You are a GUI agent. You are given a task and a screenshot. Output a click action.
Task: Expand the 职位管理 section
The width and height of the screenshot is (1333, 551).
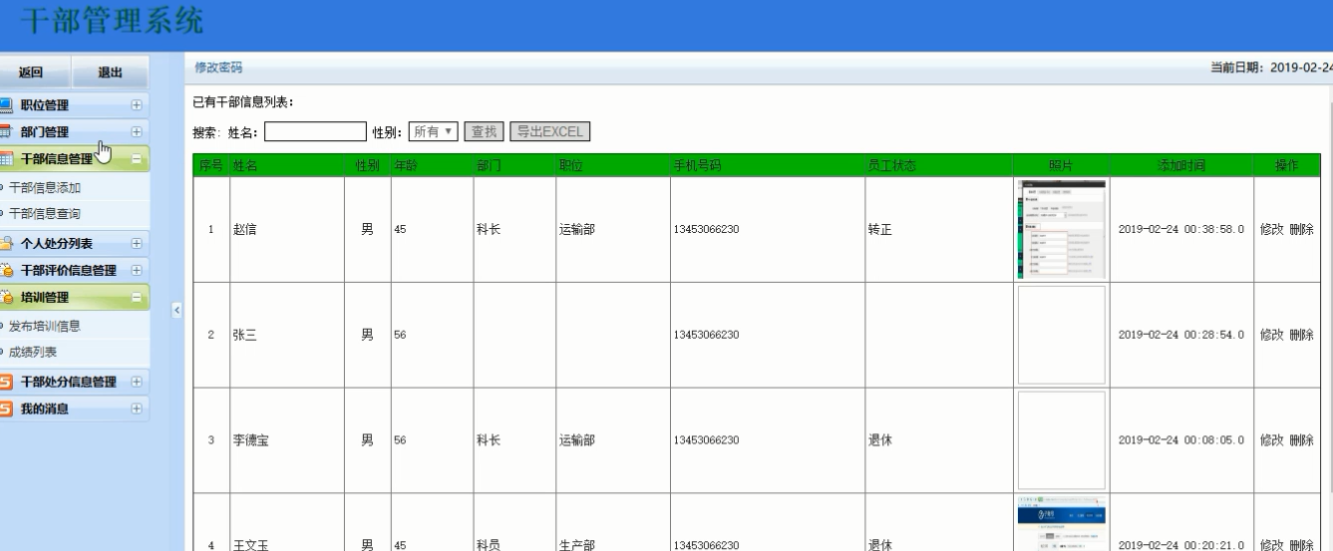point(136,105)
